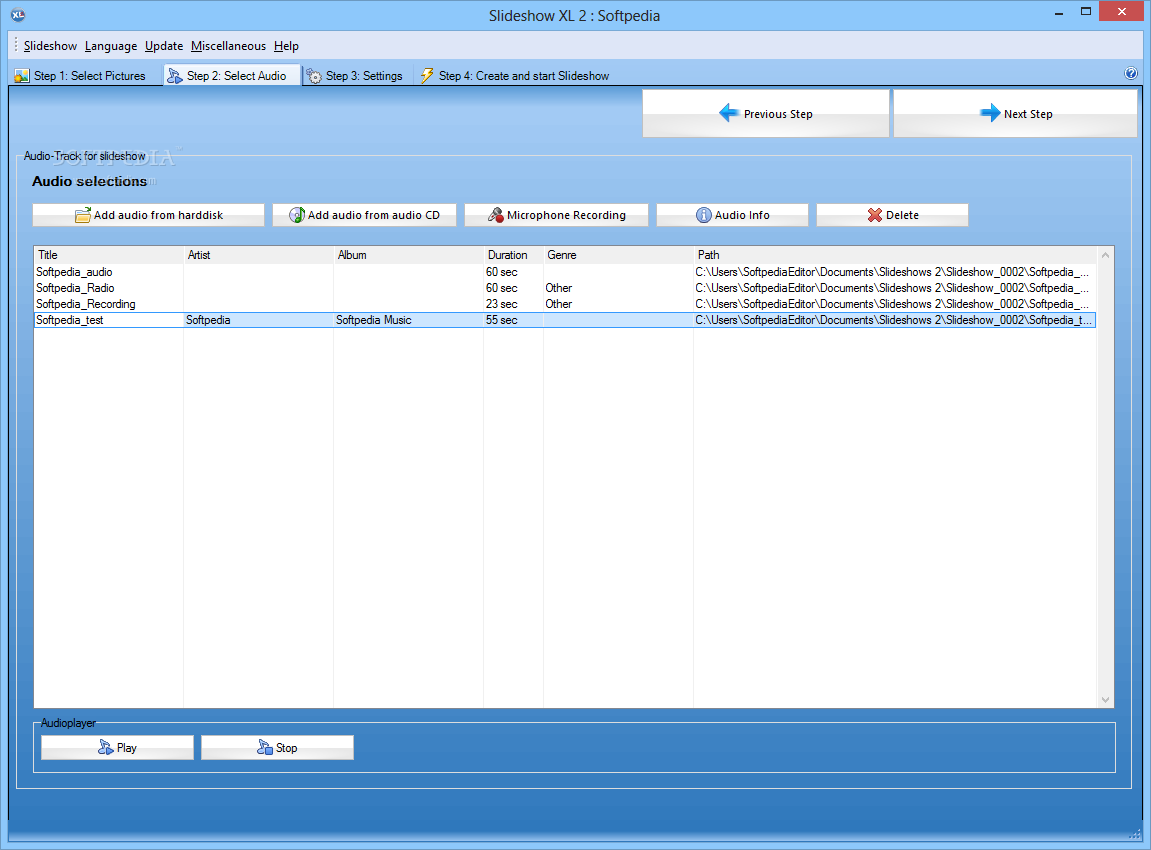Viewport: 1151px width, 850px height.
Task: Select the Softpedia_Radio track row
Action: coord(564,288)
